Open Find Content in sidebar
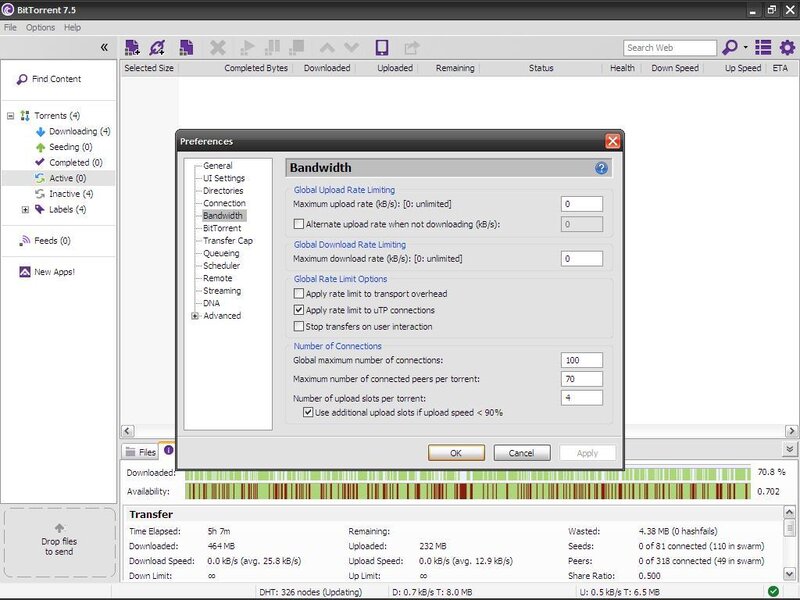 click(x=49, y=79)
